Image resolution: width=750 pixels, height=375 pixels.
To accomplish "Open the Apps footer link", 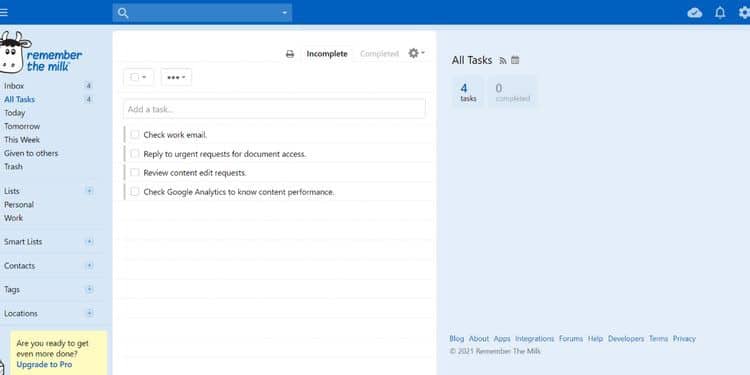I will 502,338.
